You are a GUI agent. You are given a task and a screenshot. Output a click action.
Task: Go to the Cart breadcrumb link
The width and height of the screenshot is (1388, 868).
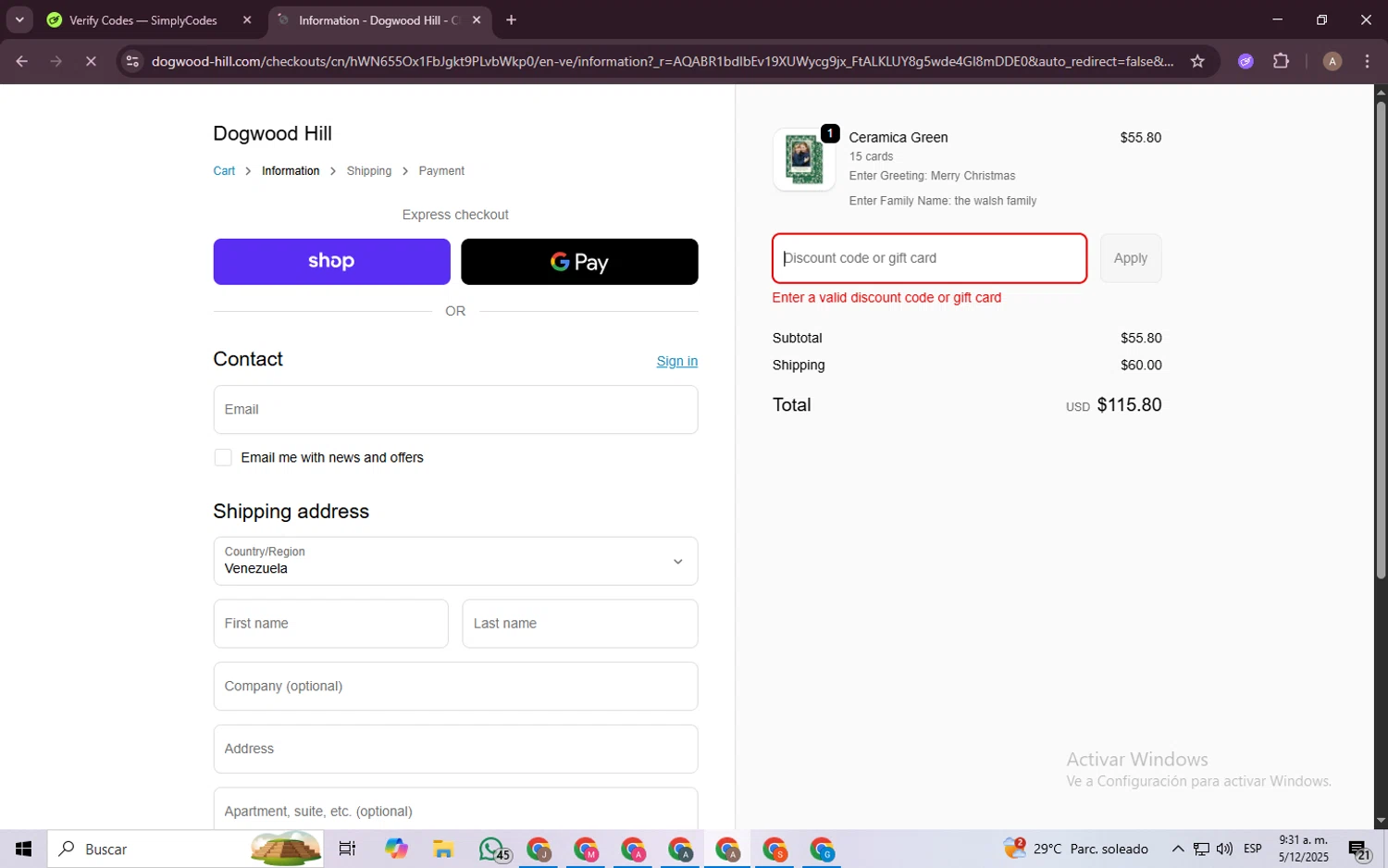(224, 171)
